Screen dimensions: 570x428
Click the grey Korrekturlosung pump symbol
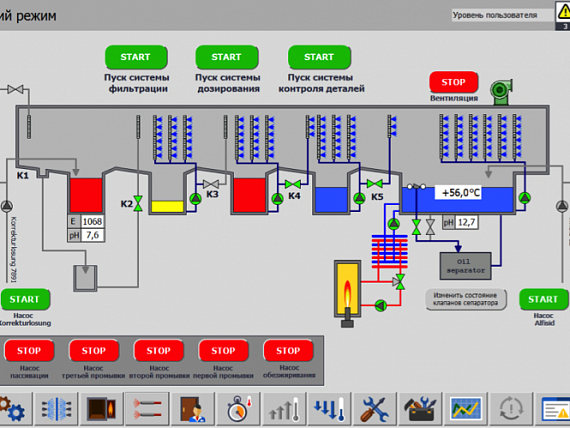[7, 206]
